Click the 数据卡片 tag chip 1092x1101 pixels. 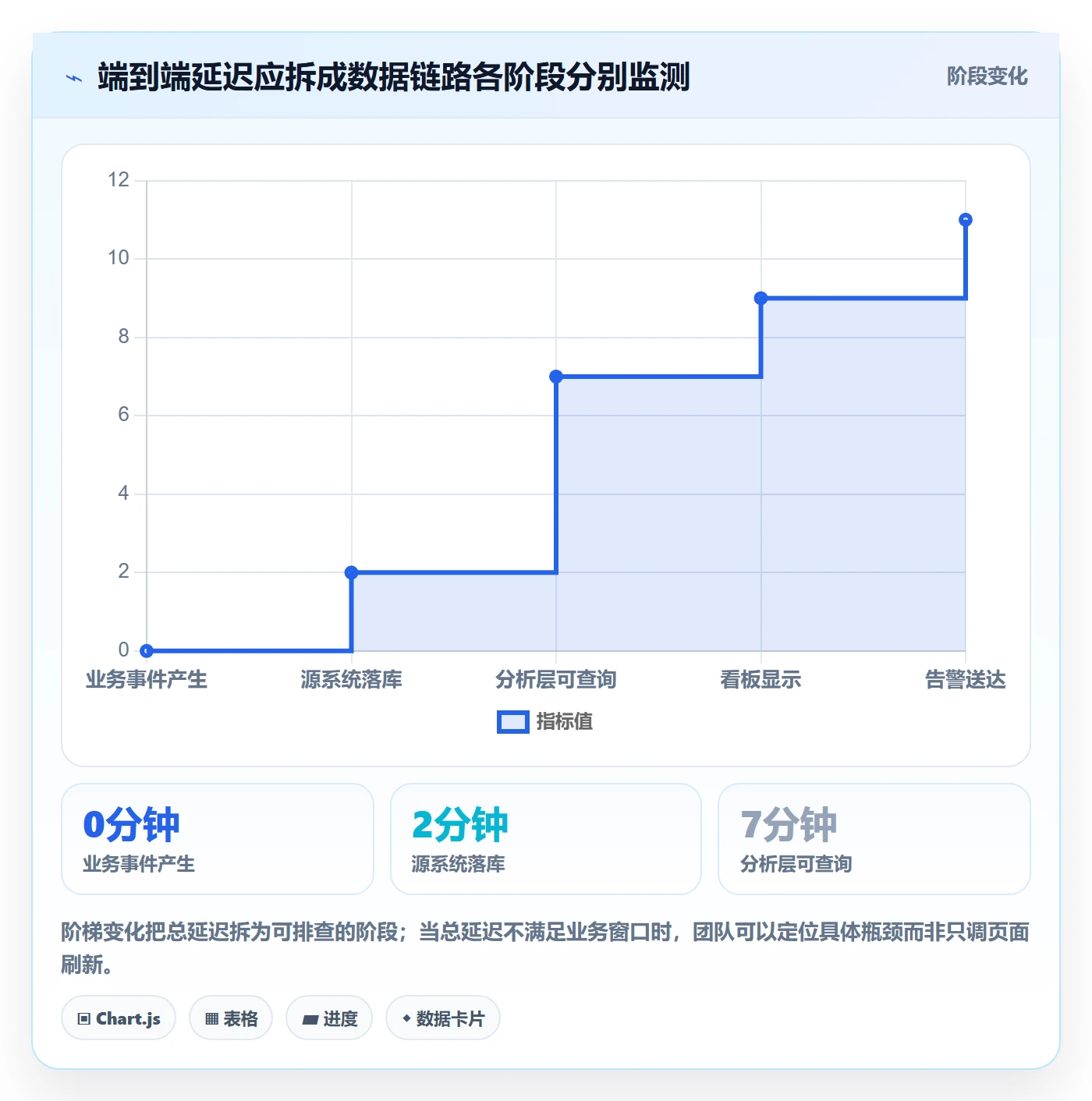443,1018
